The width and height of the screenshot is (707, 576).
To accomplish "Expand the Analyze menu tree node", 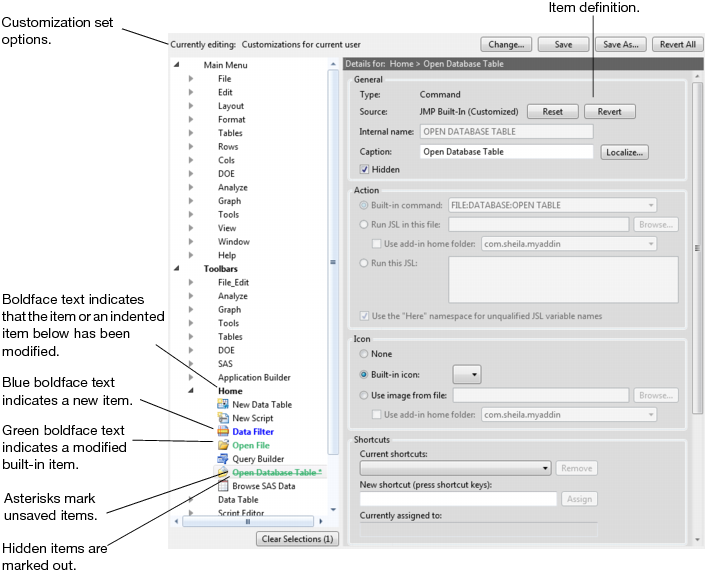I will point(191,187).
